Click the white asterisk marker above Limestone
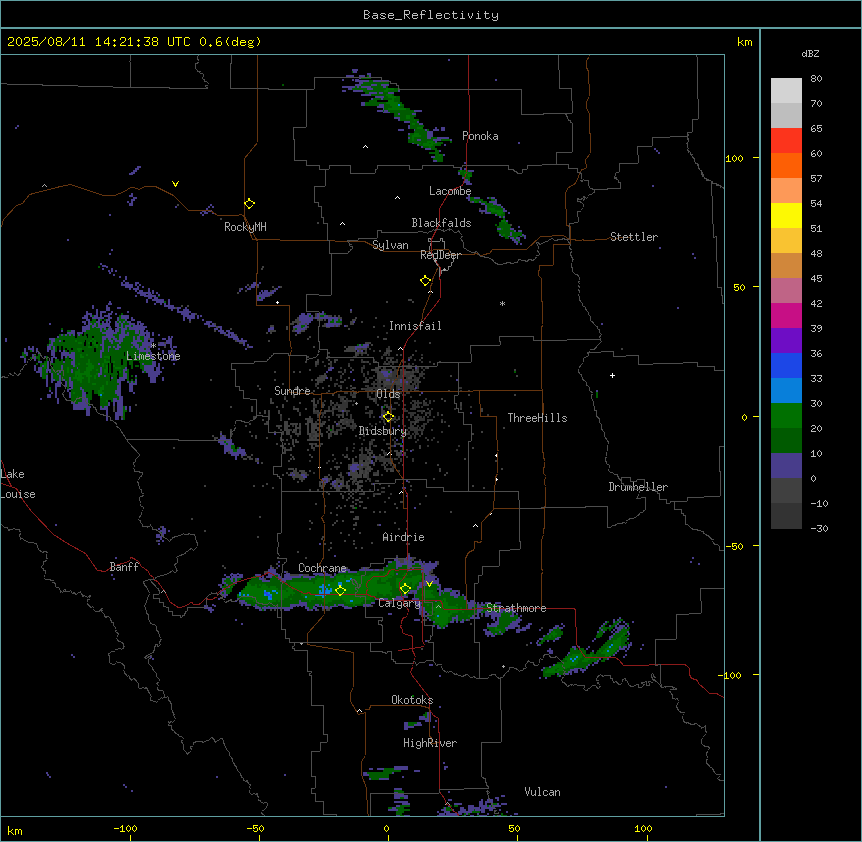This screenshot has height=842, width=862. (153, 346)
